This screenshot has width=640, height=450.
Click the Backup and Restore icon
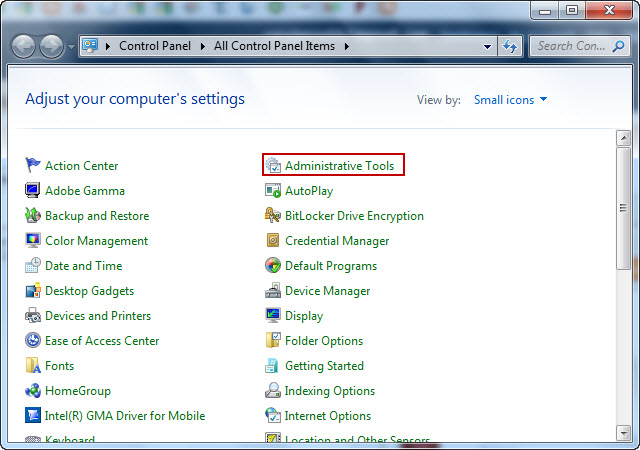click(x=33, y=215)
